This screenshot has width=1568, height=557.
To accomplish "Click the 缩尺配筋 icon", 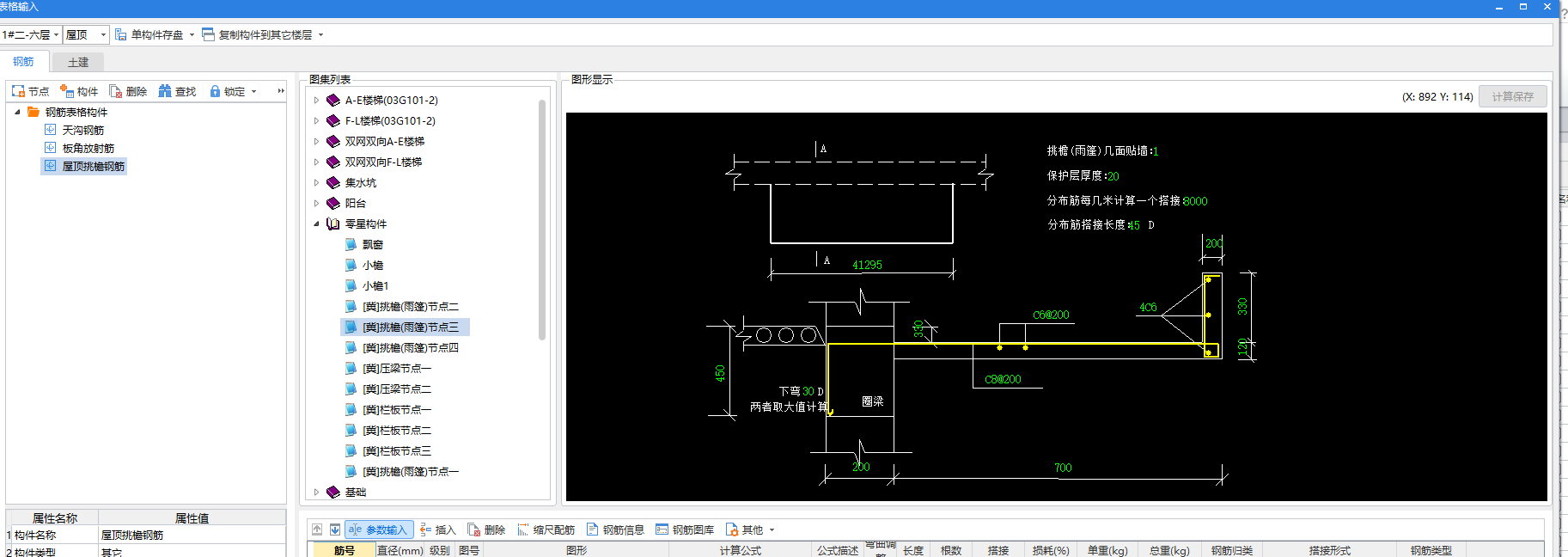I will [522, 529].
